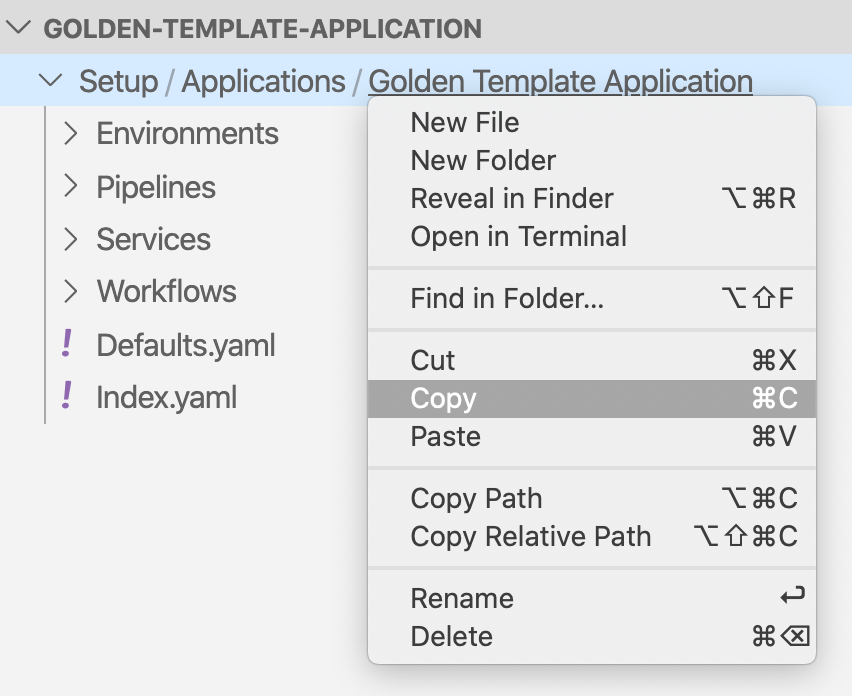Image resolution: width=852 pixels, height=696 pixels.
Task: Choose Cut in the context menu
Action: pos(592,360)
